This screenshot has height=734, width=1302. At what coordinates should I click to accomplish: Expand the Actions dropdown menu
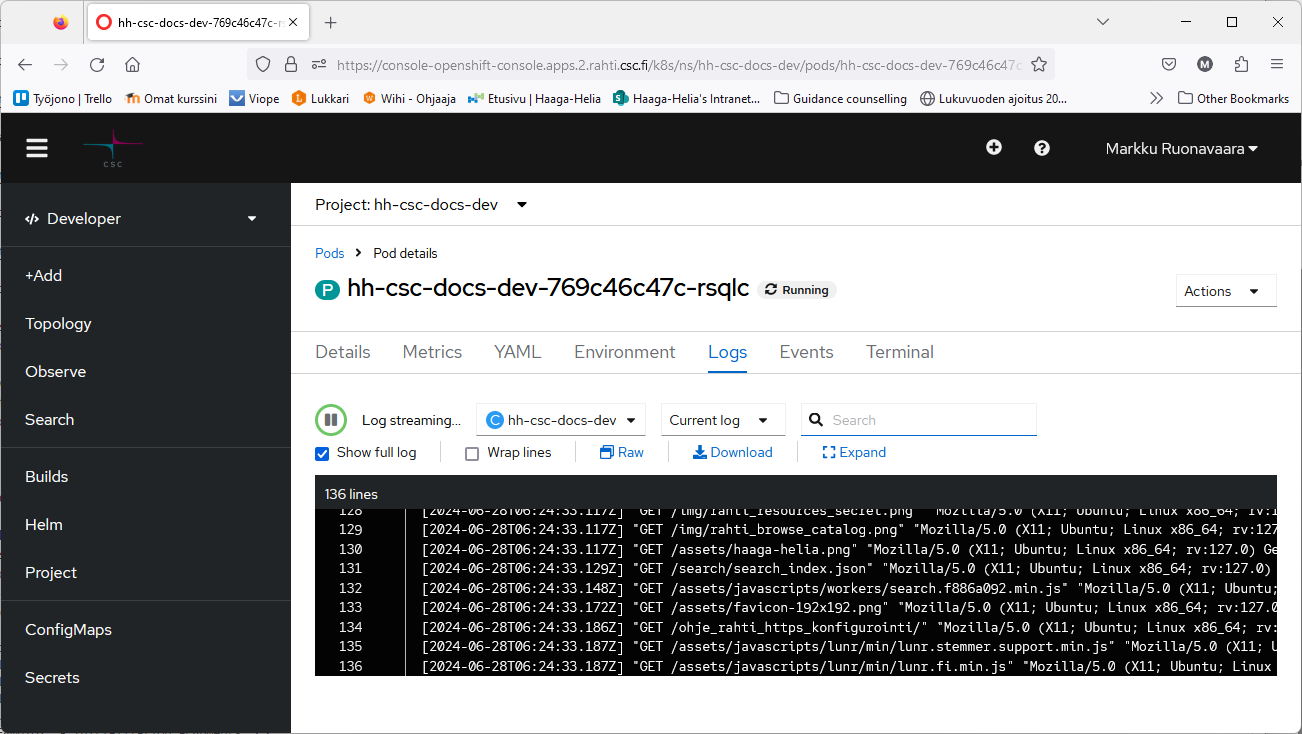[x=1225, y=291]
